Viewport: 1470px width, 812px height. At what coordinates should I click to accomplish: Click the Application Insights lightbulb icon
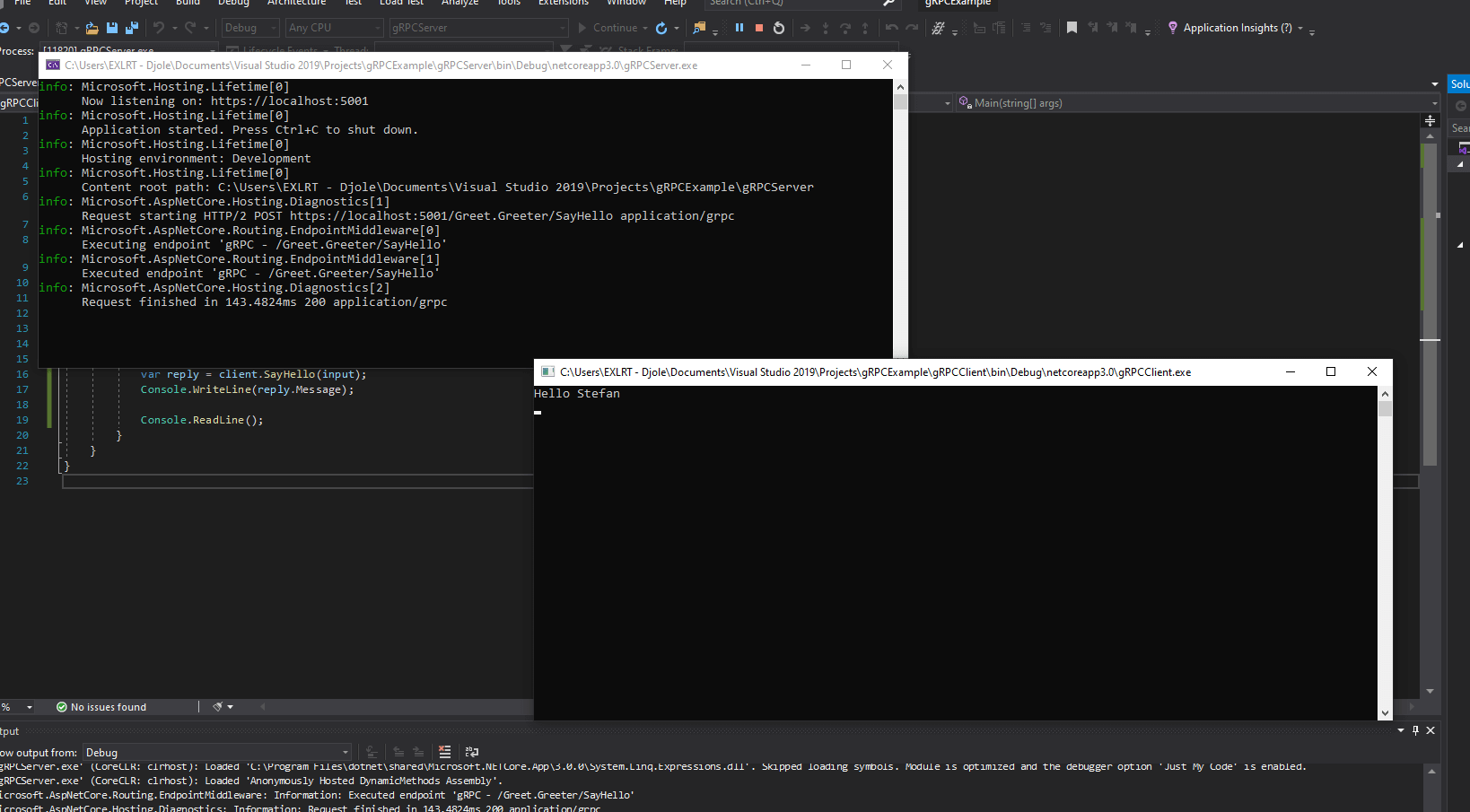(x=1172, y=28)
